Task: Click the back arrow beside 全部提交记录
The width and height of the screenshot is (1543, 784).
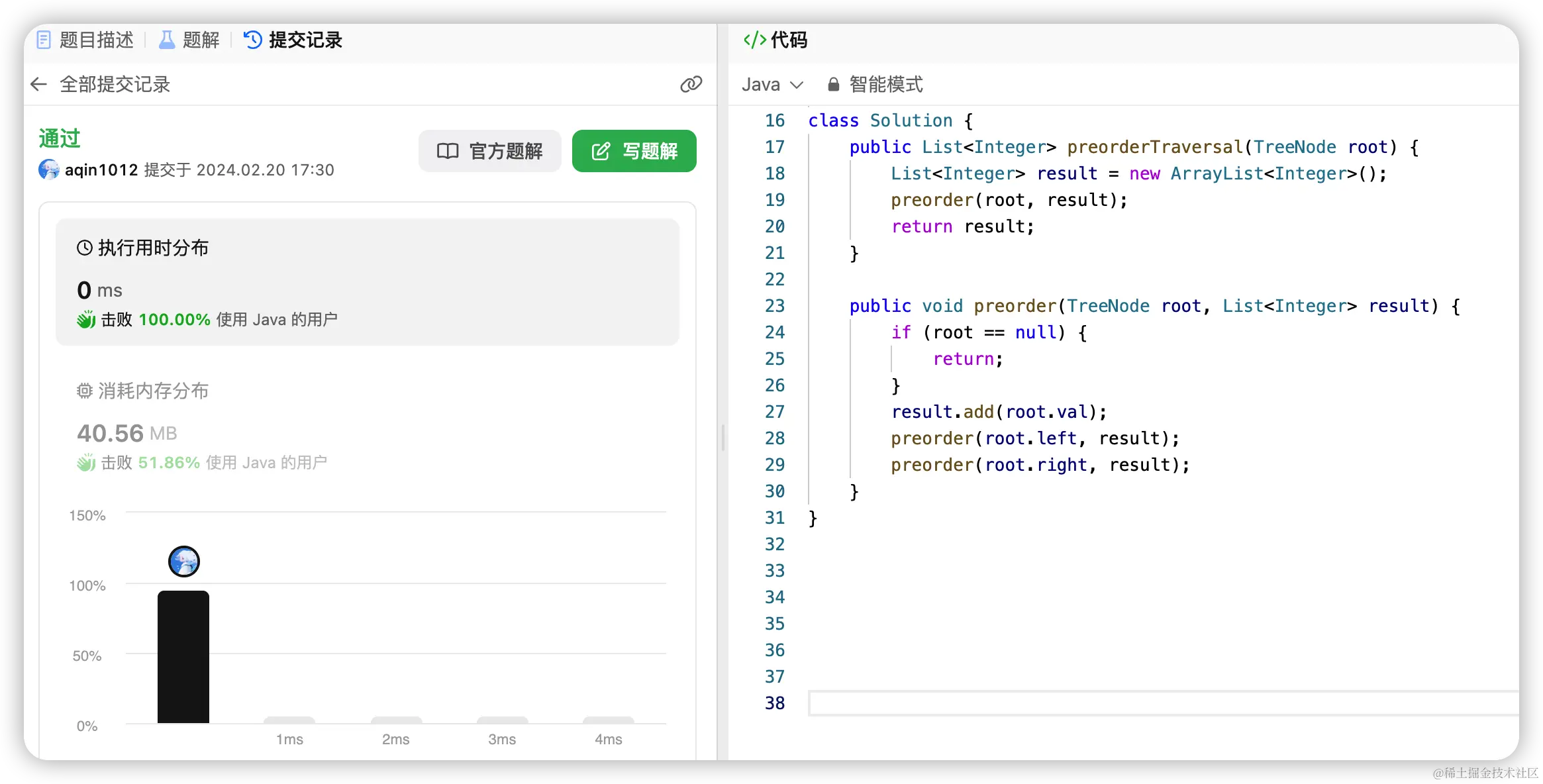Action: pos(39,84)
